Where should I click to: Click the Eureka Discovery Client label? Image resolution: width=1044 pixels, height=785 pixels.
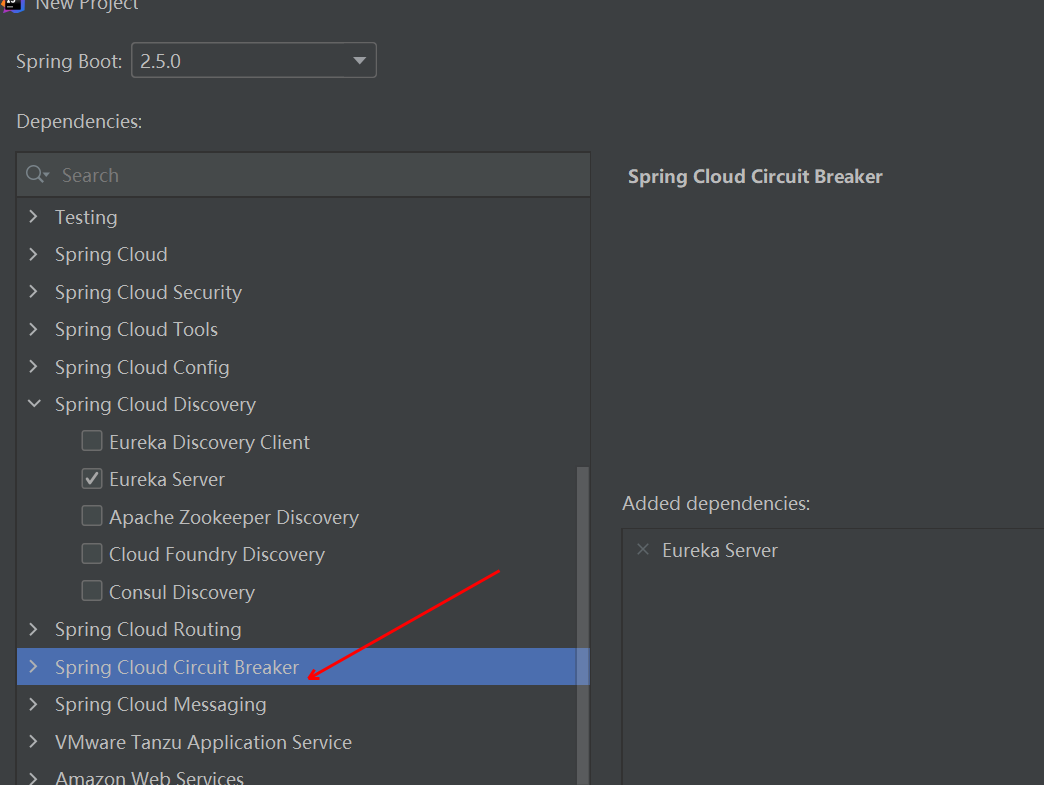point(209,442)
